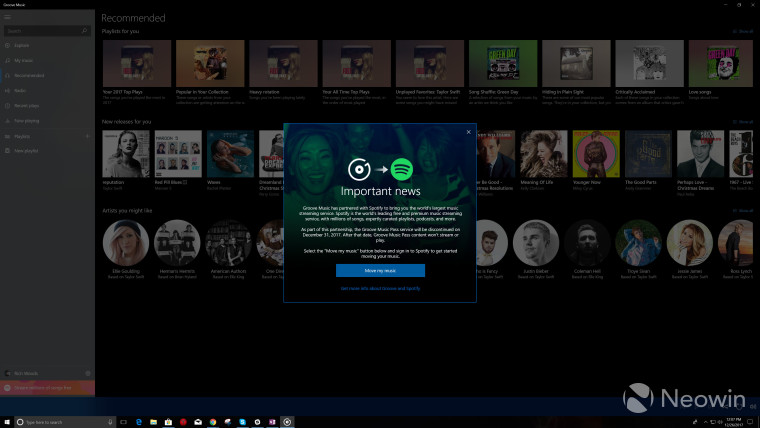Open Meaning Of Life album cover
This screenshot has width=760, height=428.
(x=544, y=154)
